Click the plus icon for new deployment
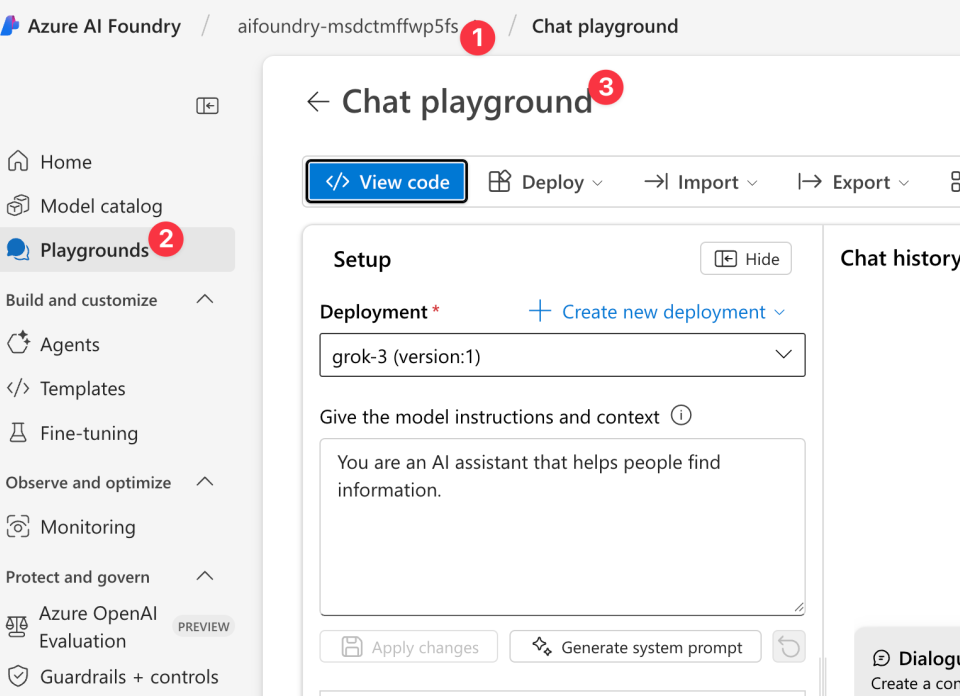 (540, 311)
